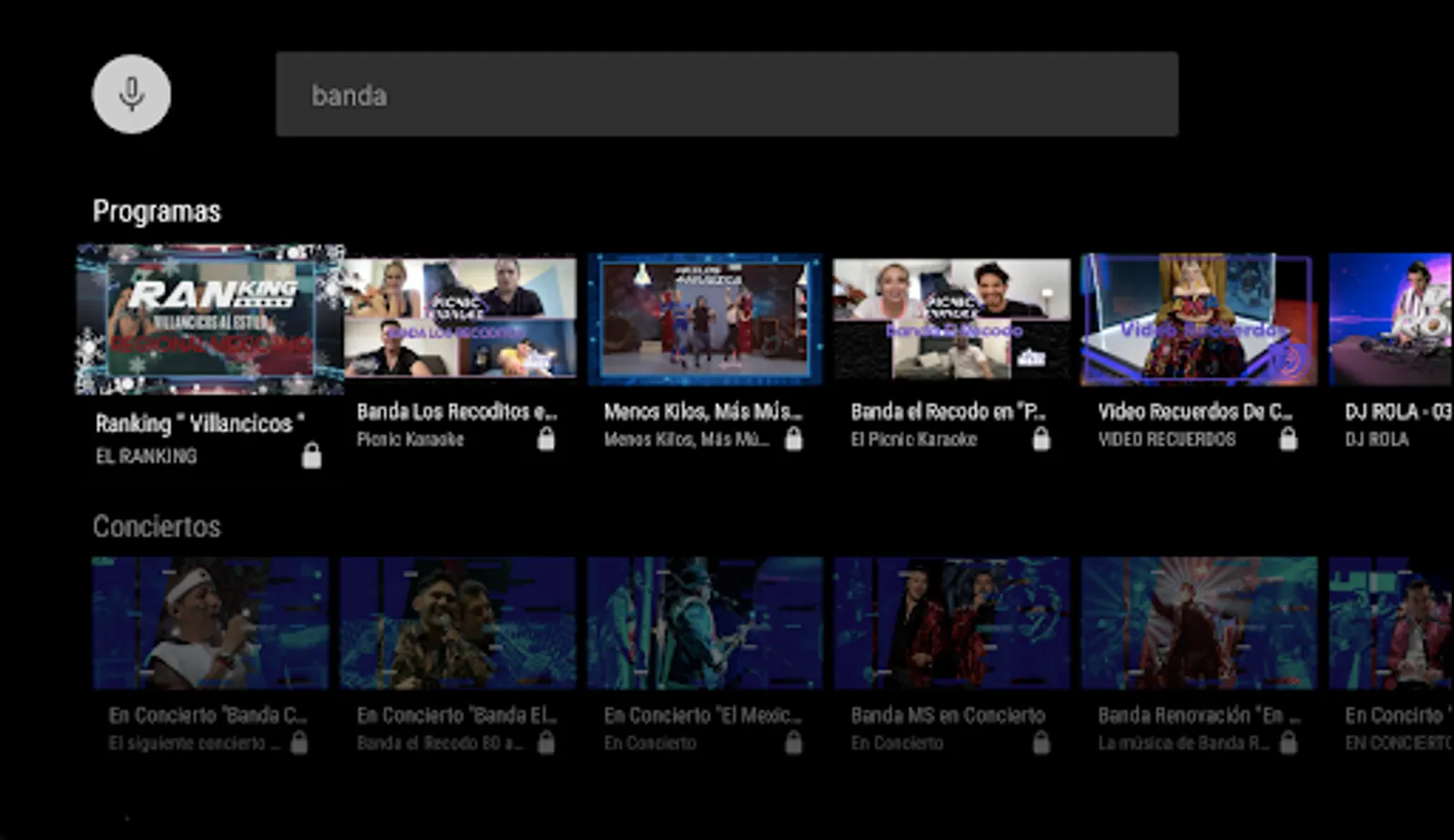This screenshot has height=840, width=1454.
Task: Click the "El Picnic Karaoke" subtitle under Banda el Recodo
Action: point(913,439)
